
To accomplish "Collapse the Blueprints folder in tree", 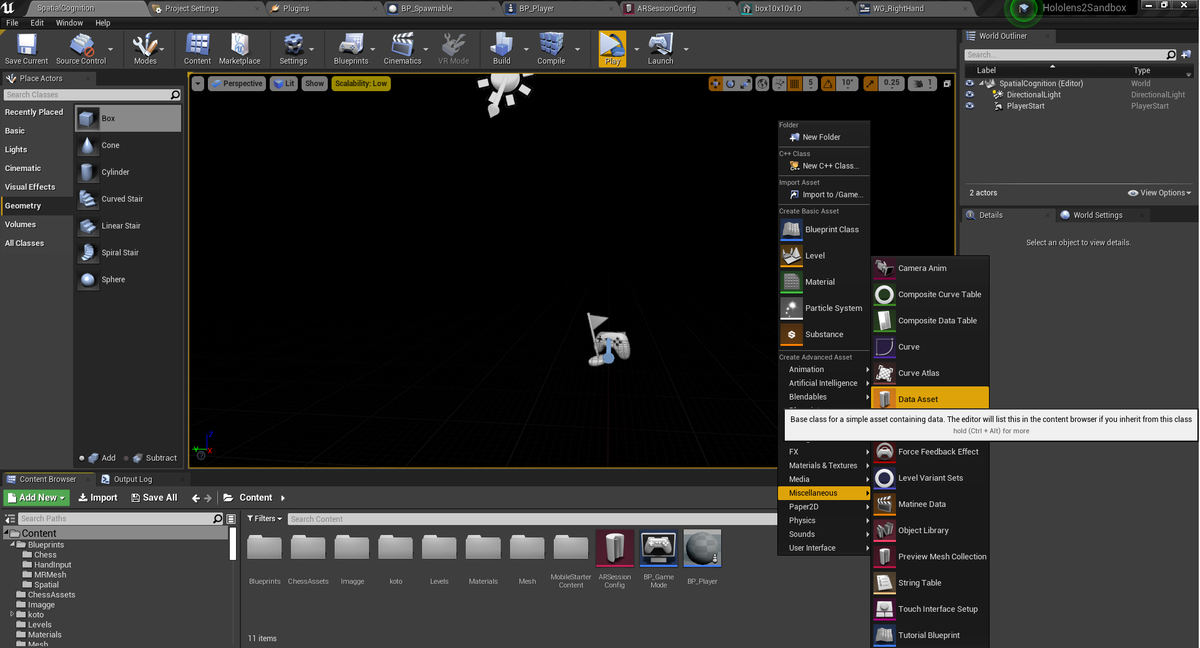I will (13, 545).
